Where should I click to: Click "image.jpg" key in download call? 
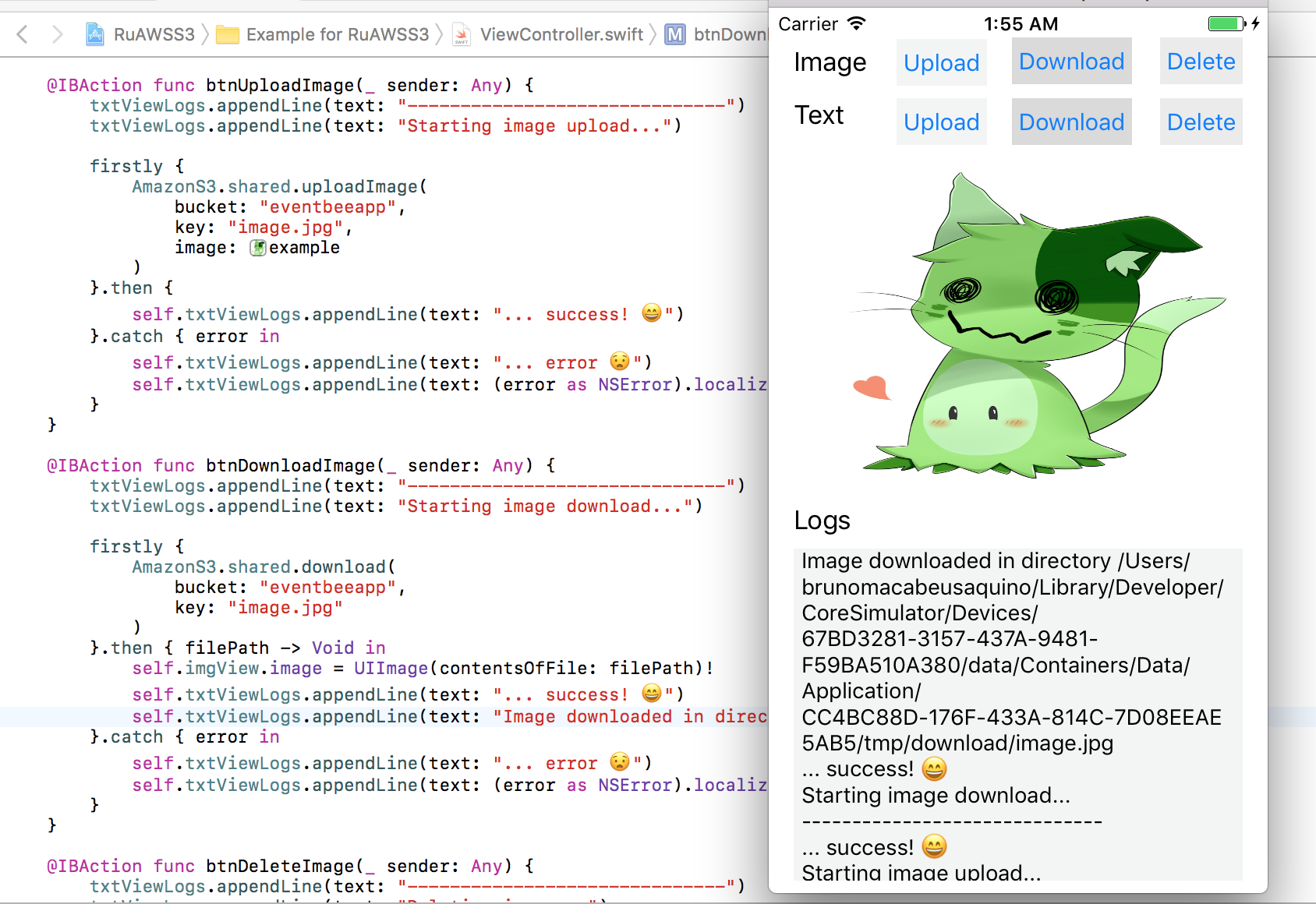[x=285, y=607]
